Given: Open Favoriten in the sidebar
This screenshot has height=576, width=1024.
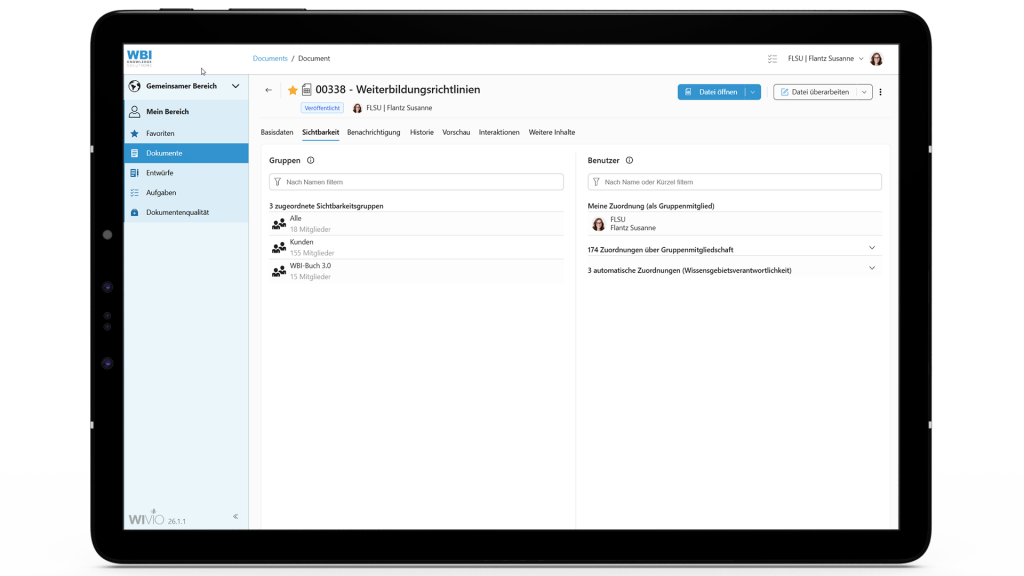Looking at the screenshot, I should pos(160,133).
